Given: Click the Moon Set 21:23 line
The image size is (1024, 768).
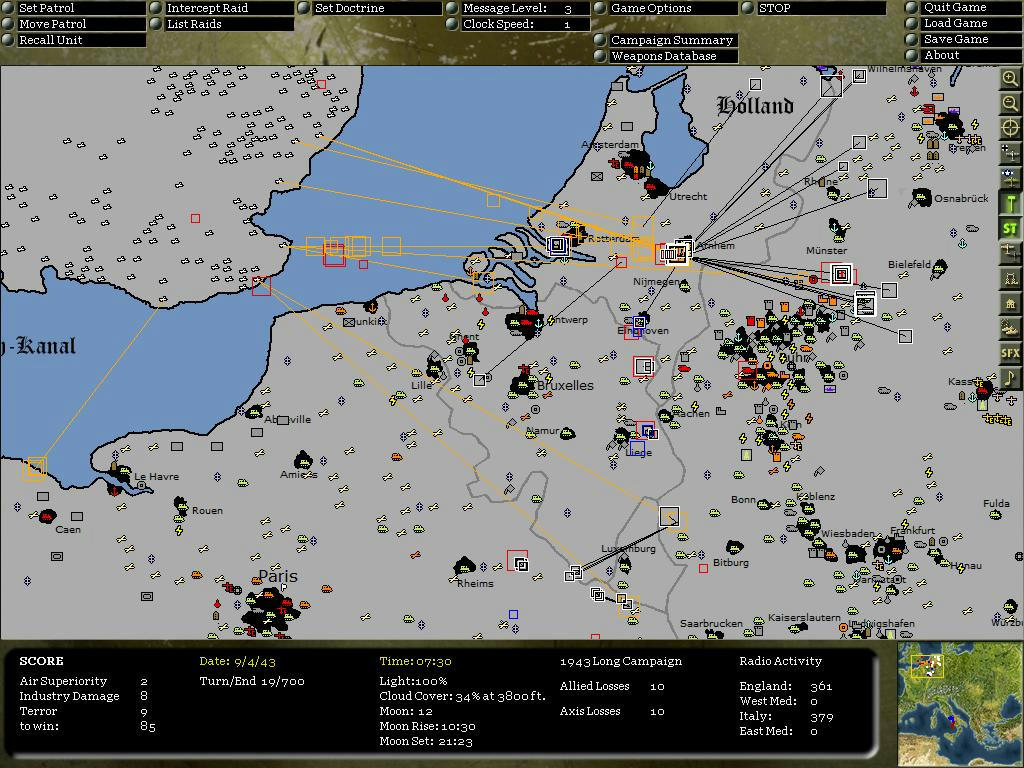Looking at the screenshot, I should click(426, 741).
